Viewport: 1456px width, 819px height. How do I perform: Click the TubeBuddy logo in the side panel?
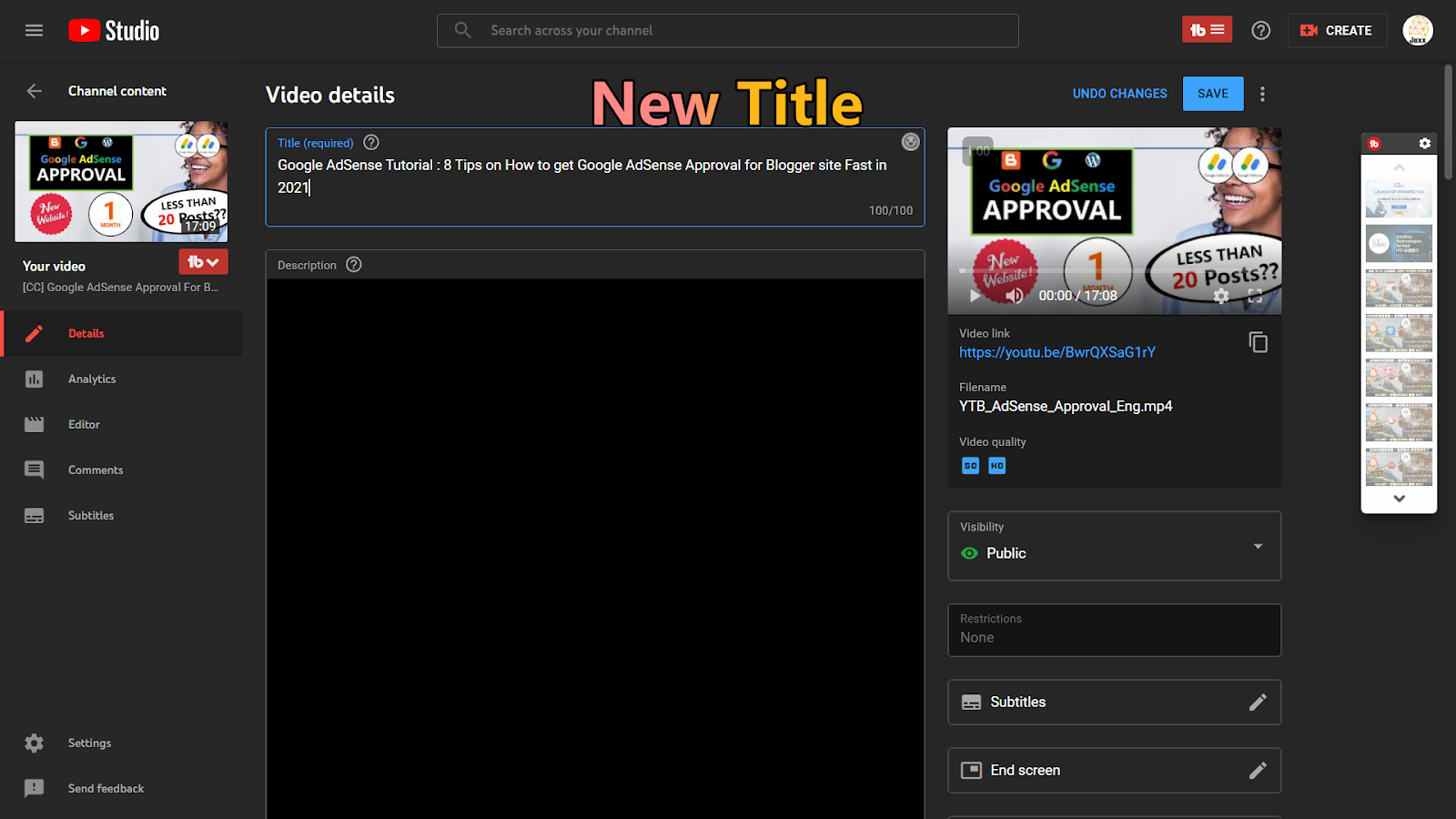click(1374, 144)
